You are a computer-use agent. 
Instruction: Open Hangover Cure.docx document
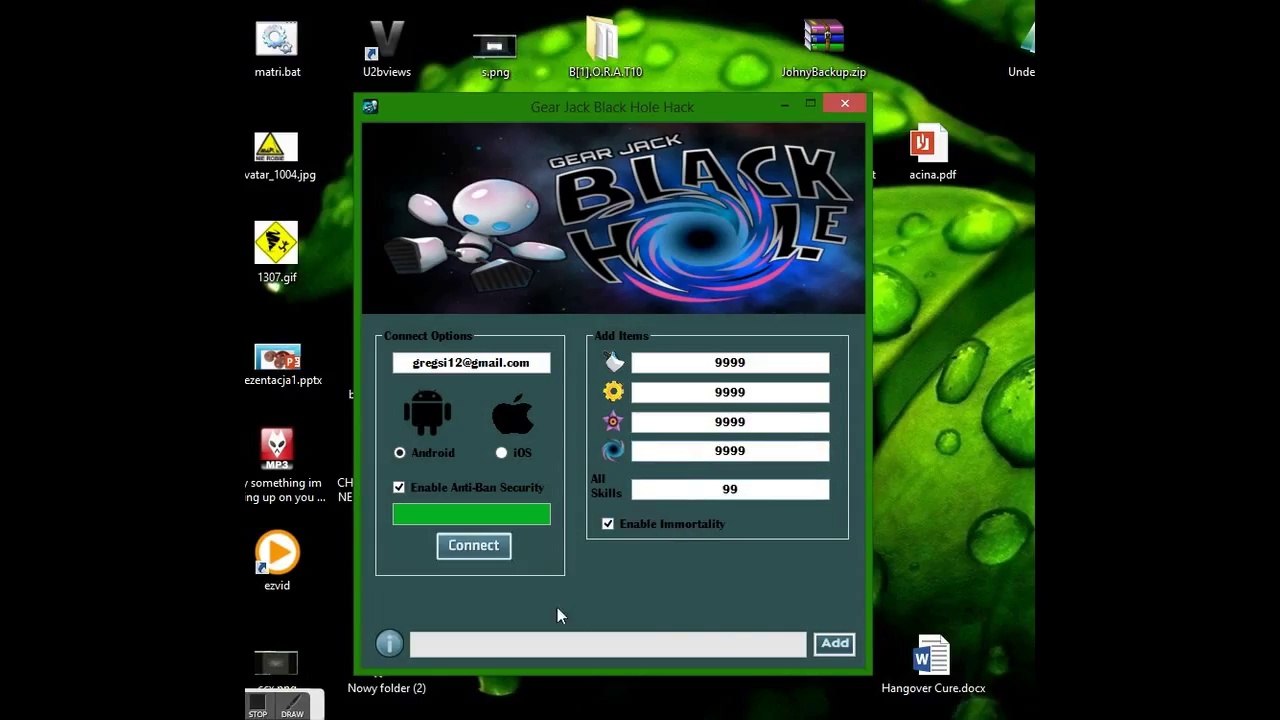coord(933,665)
